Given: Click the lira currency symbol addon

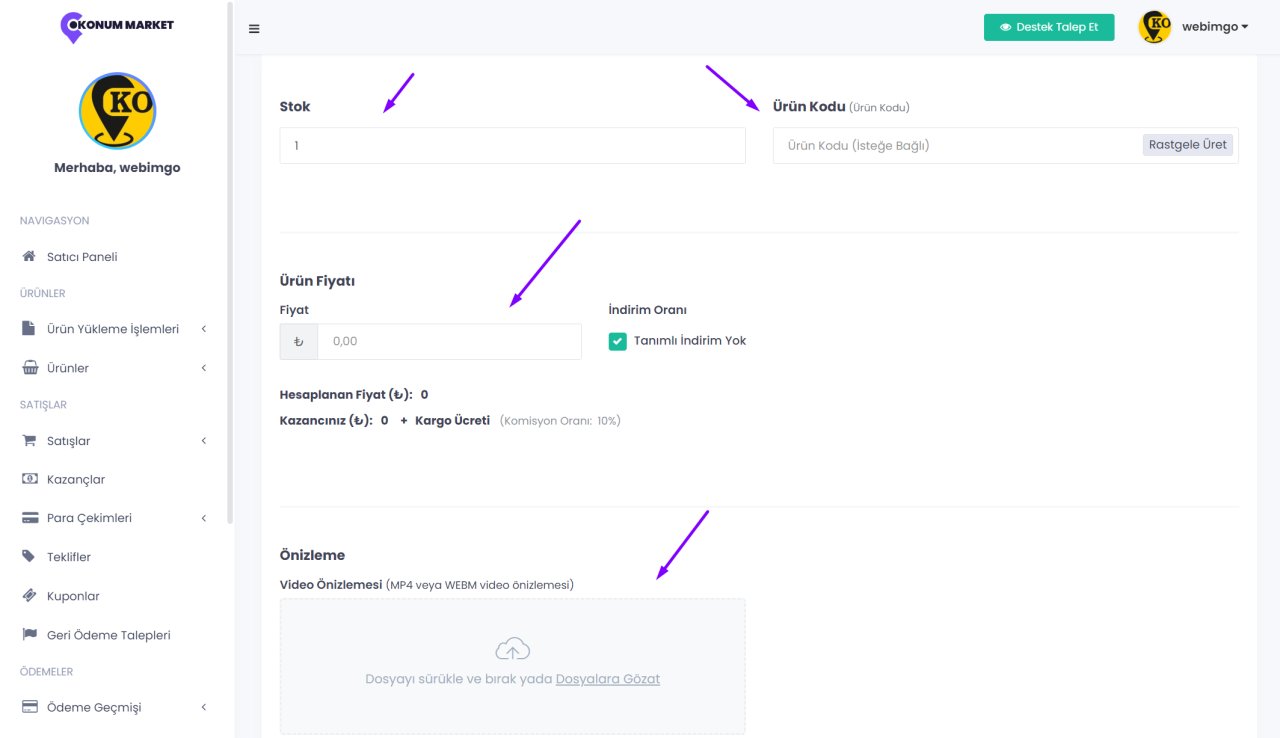Looking at the screenshot, I should 299,341.
